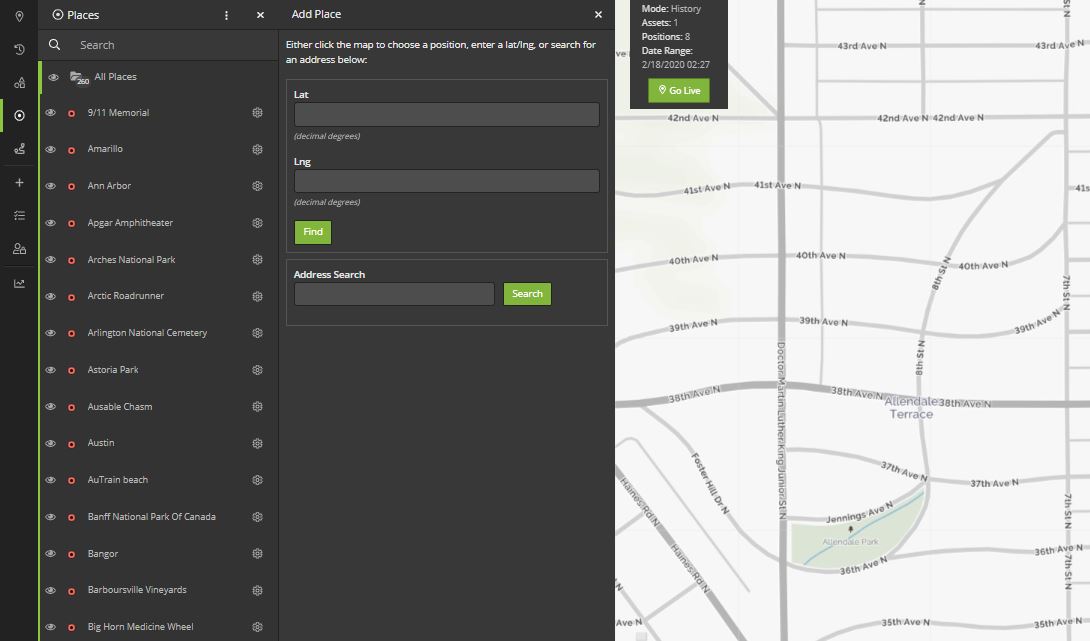Viewport: 1090px width, 641px height.
Task: Expand the All Places folder
Action: (x=79, y=78)
